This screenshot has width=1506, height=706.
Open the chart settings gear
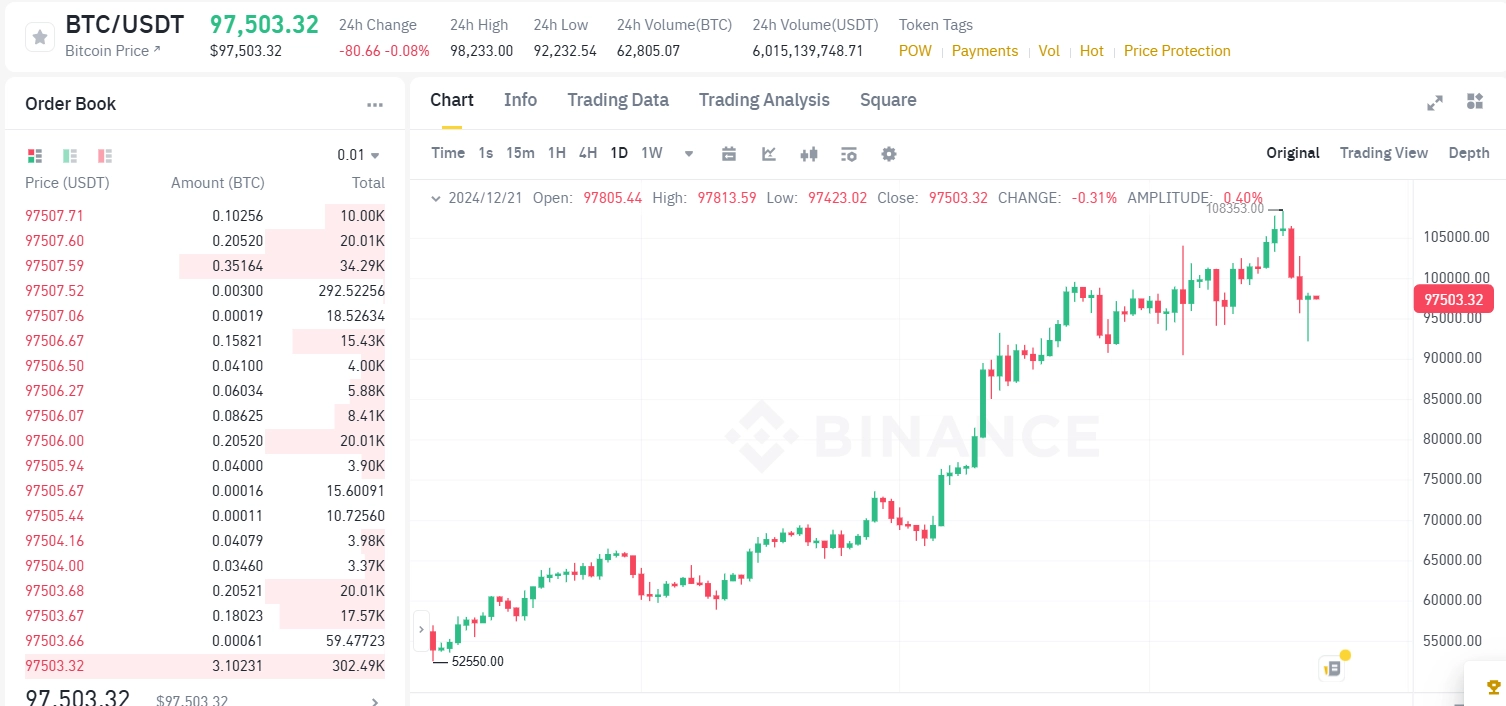pyautogui.click(x=889, y=153)
